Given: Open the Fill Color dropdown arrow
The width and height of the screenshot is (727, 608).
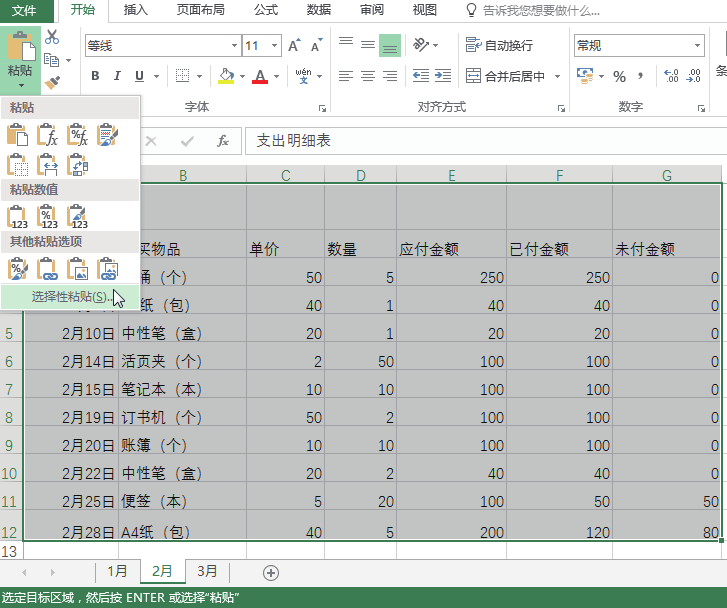Looking at the screenshot, I should [x=242, y=76].
